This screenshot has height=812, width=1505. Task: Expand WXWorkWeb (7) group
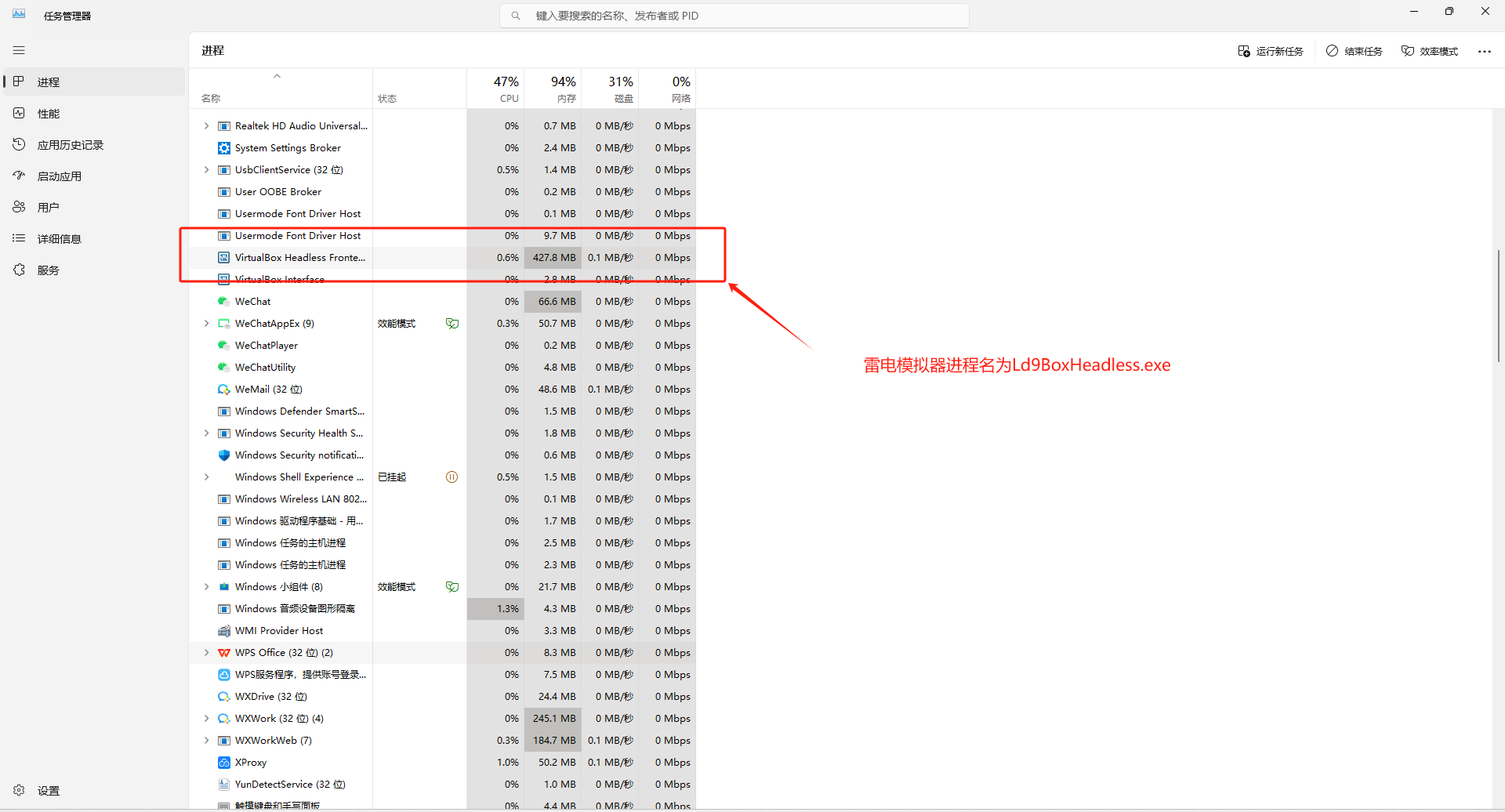coord(206,741)
